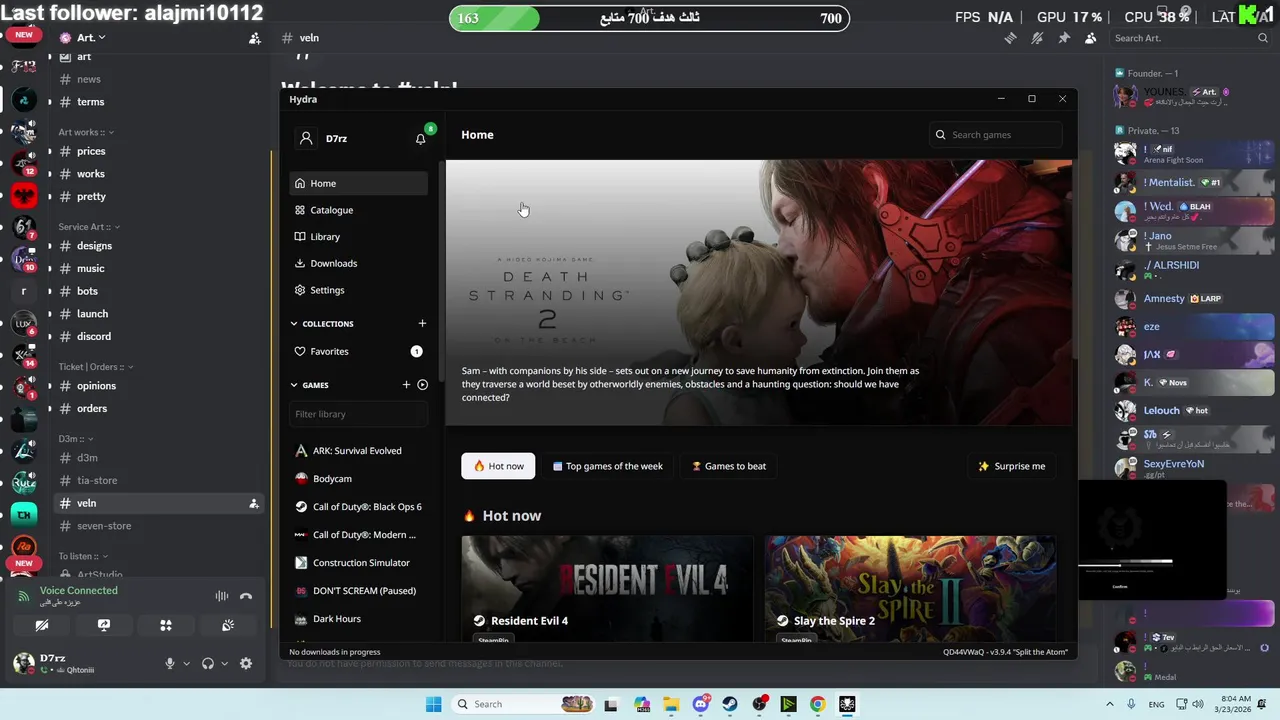The height and width of the screenshot is (720, 1280).
Task: Open Bodycam in library list
Action: pyautogui.click(x=359, y=479)
